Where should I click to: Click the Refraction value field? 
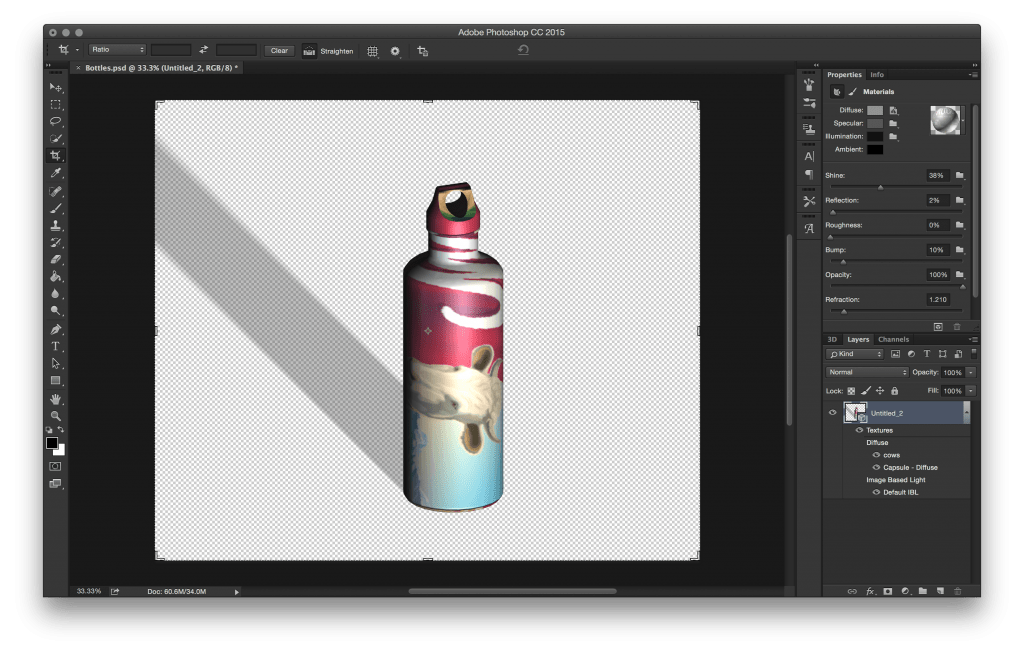(938, 299)
